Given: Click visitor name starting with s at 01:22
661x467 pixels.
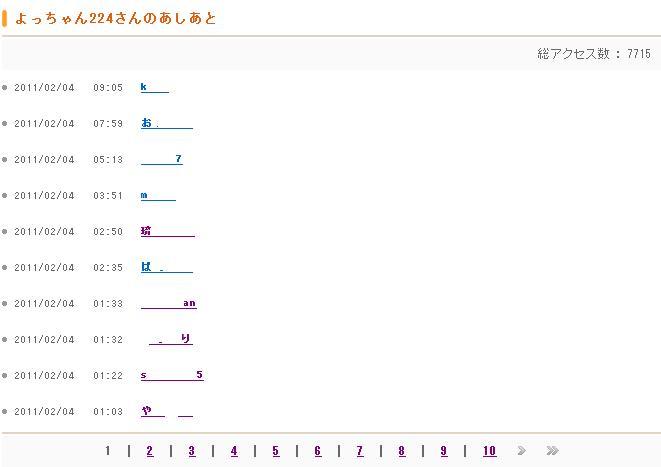Looking at the screenshot, I should (172, 376).
